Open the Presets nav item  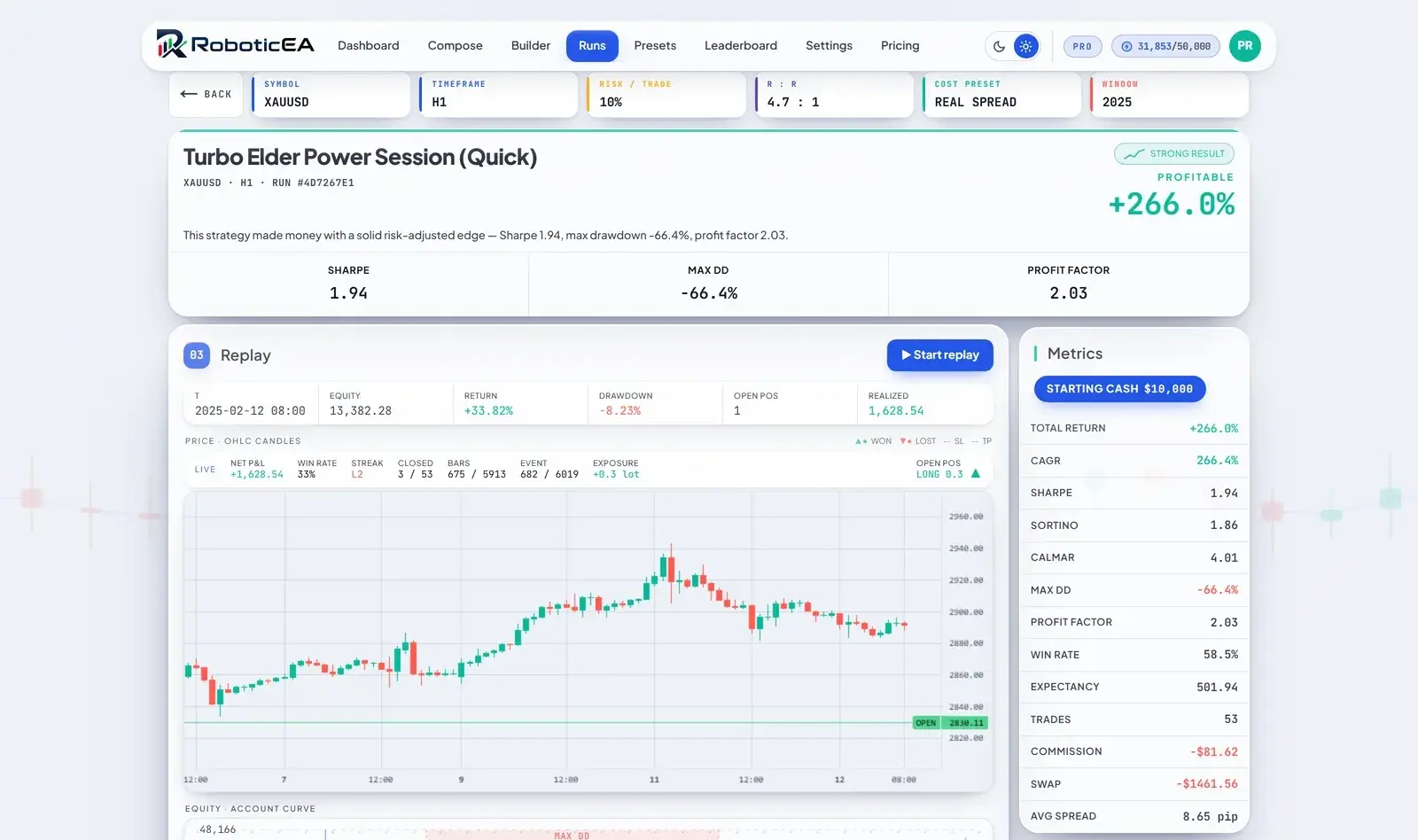pyautogui.click(x=655, y=45)
